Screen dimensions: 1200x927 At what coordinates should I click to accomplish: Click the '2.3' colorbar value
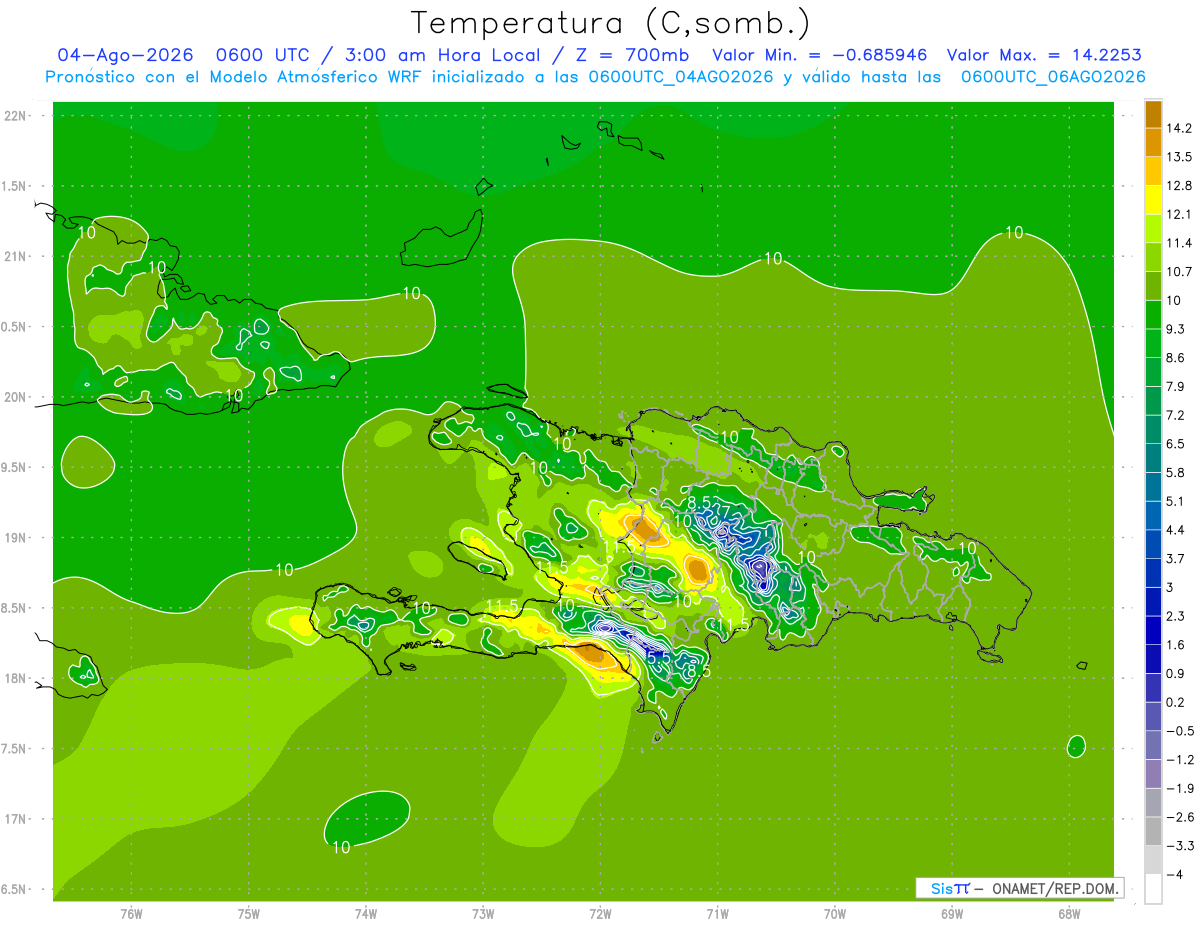tap(1175, 616)
